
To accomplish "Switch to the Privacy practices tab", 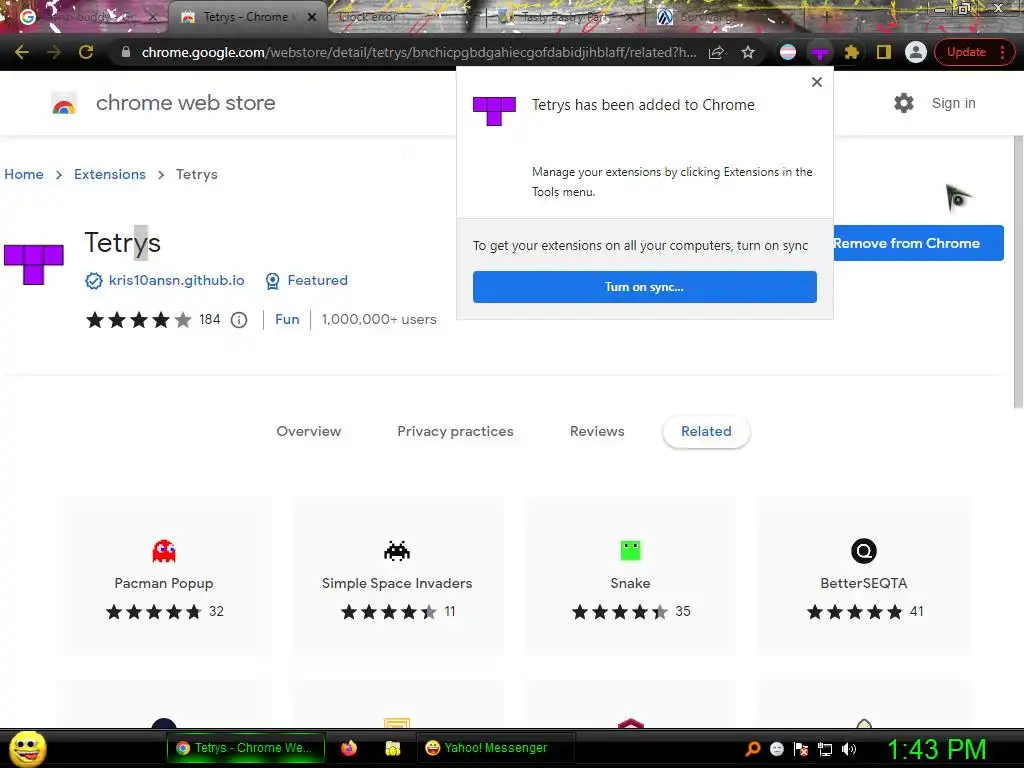I will pos(455,431).
